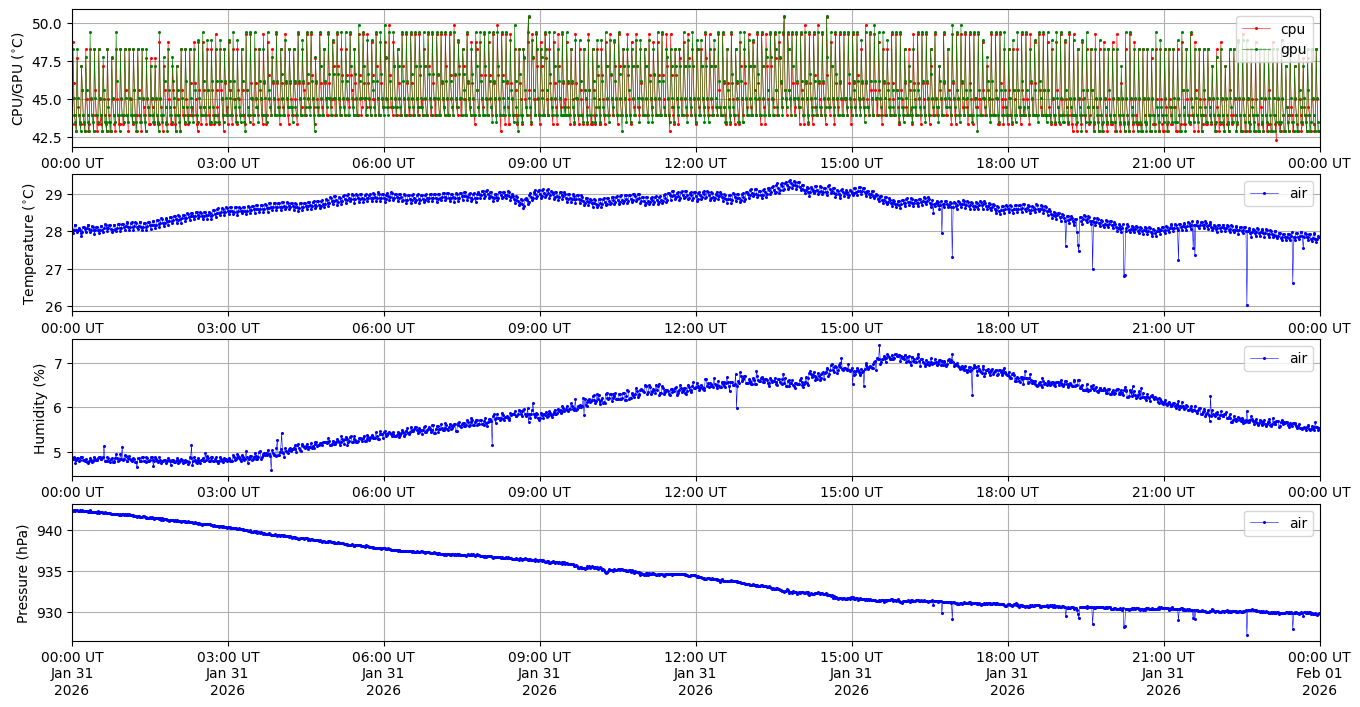Select the 12:00 UT Jan 31 bottom tick label
This screenshot has height=707, width=1360.
click(695, 673)
